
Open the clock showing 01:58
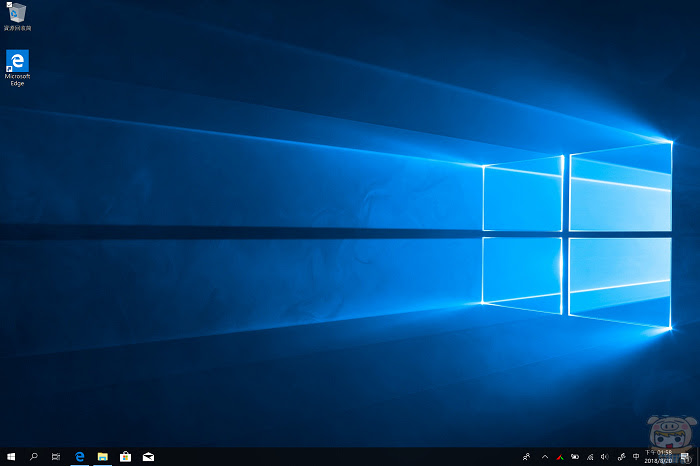[658, 457]
